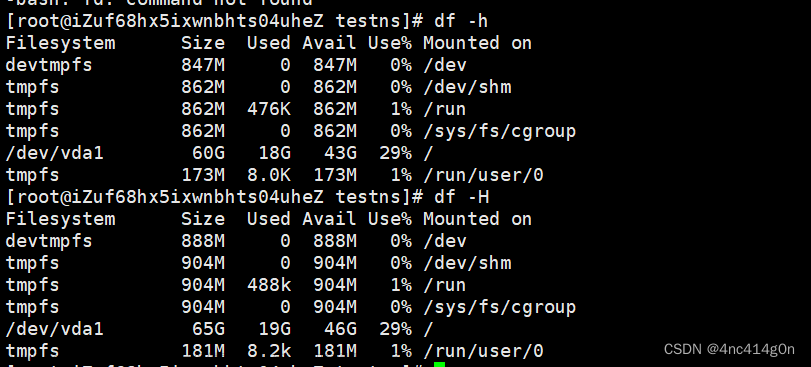
Task: Click the '8.0K' used value
Action: click(x=268, y=175)
